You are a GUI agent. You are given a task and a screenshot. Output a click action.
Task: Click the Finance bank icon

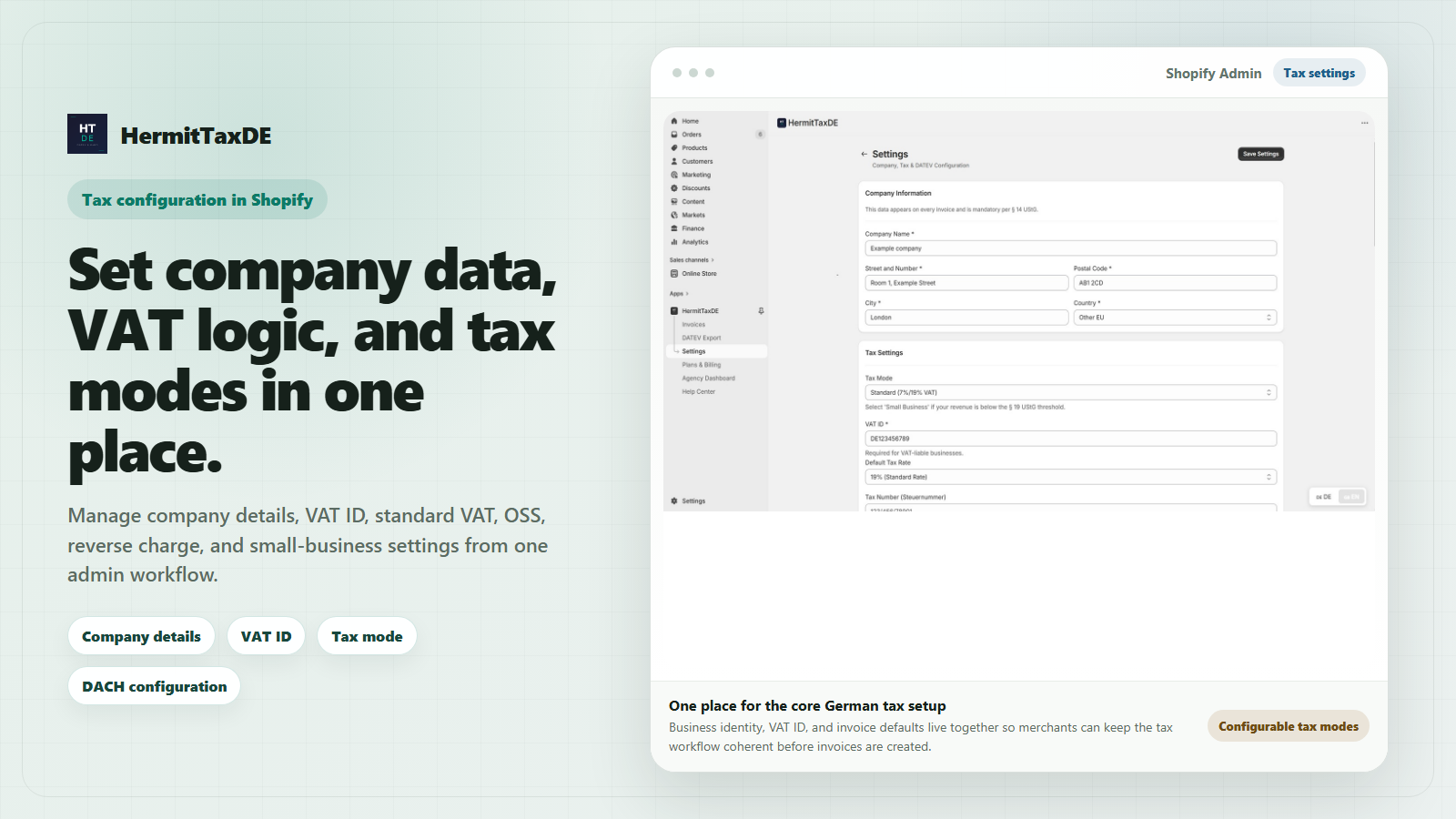point(674,228)
